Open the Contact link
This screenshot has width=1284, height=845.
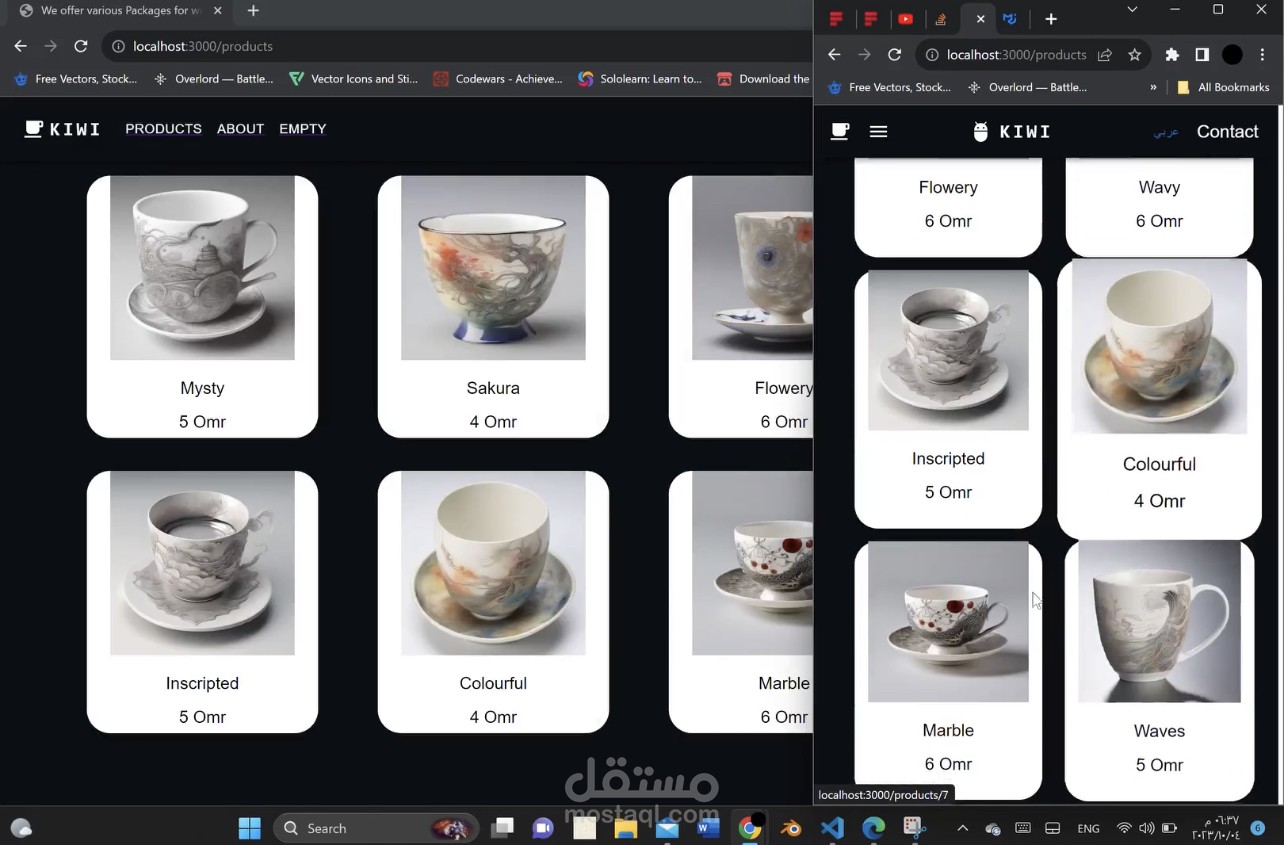1227,132
